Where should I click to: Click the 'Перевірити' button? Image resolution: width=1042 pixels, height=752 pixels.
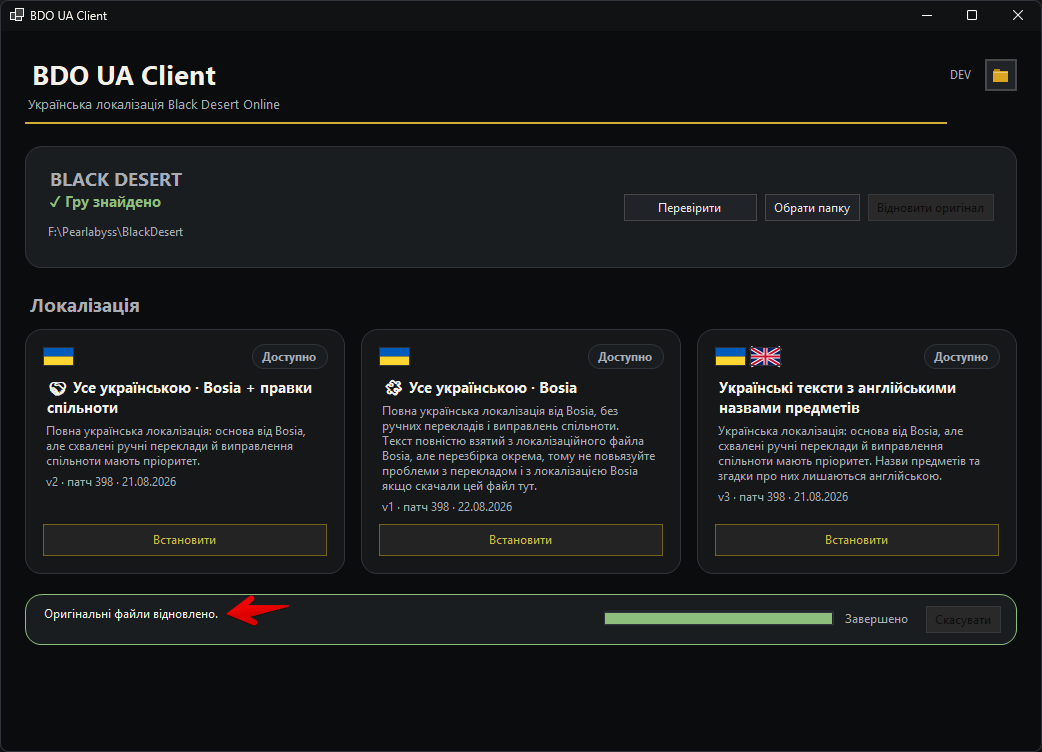690,208
